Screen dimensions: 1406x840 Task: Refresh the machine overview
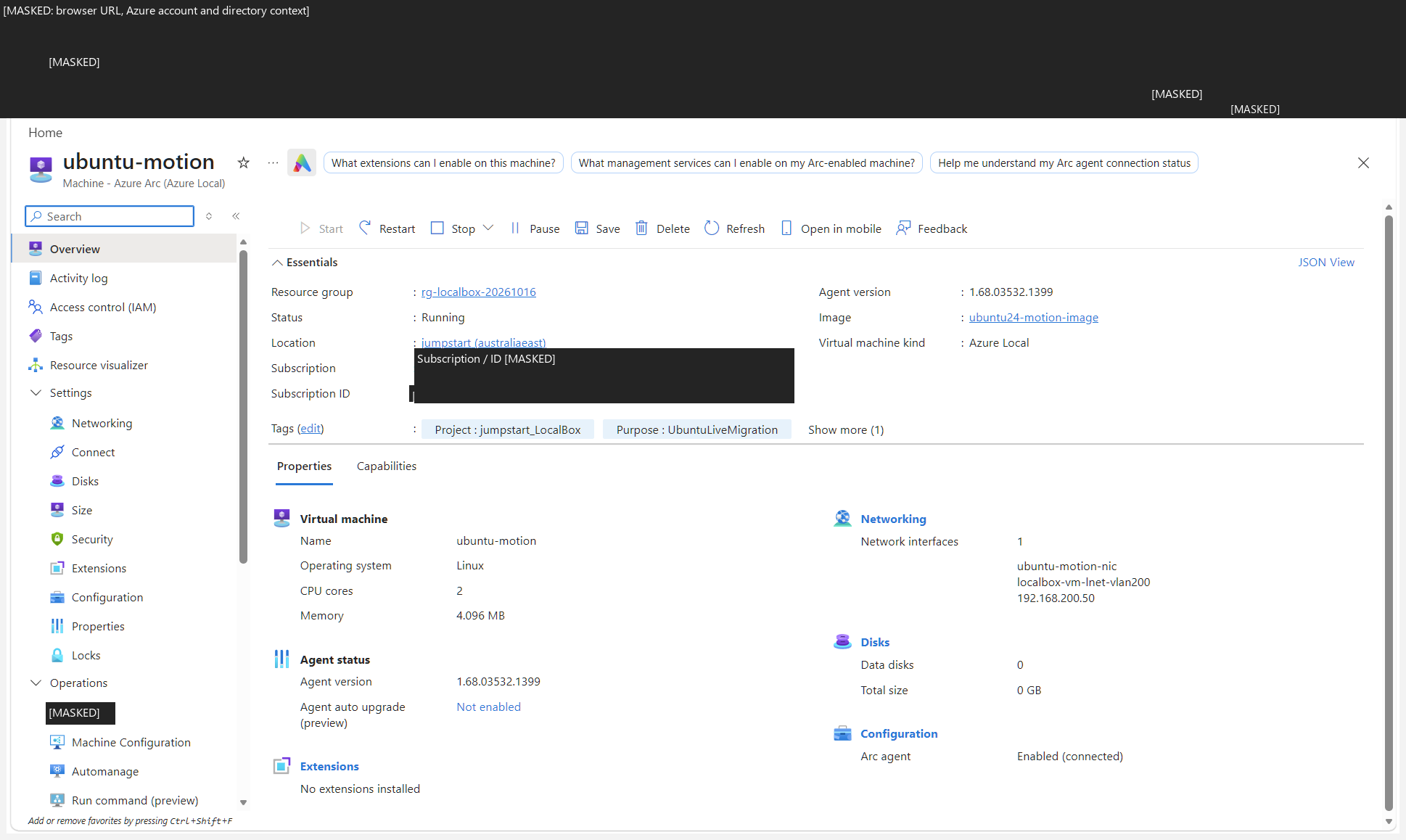(x=734, y=228)
